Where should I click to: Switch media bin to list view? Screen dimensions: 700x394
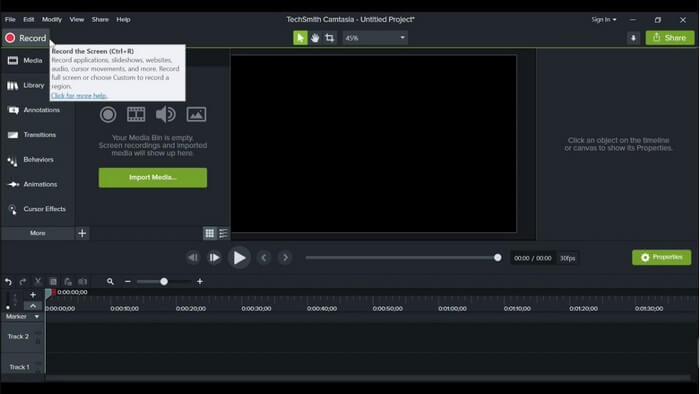coord(223,233)
